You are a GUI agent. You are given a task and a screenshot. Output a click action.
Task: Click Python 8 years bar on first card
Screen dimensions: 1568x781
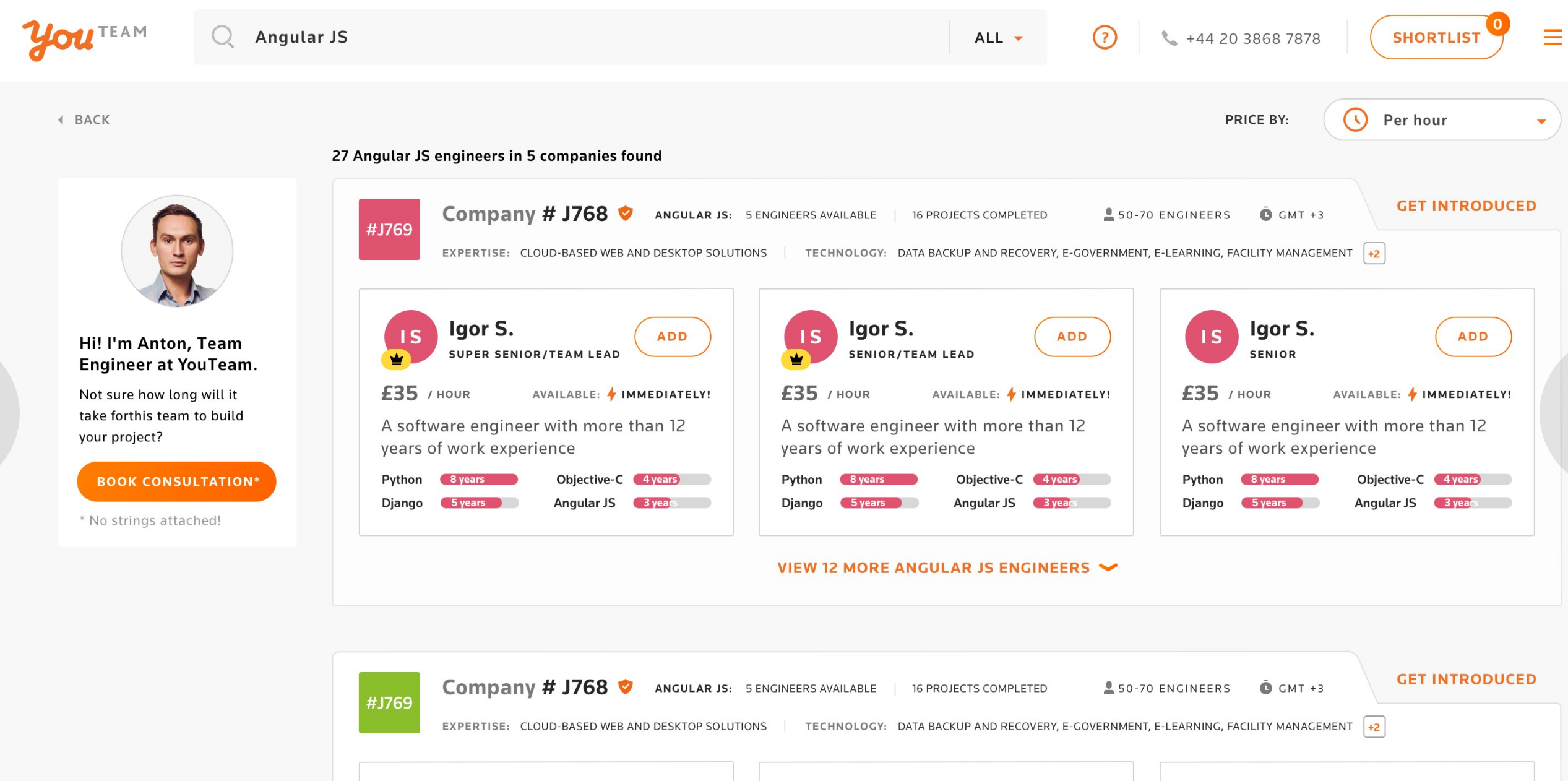tap(479, 480)
